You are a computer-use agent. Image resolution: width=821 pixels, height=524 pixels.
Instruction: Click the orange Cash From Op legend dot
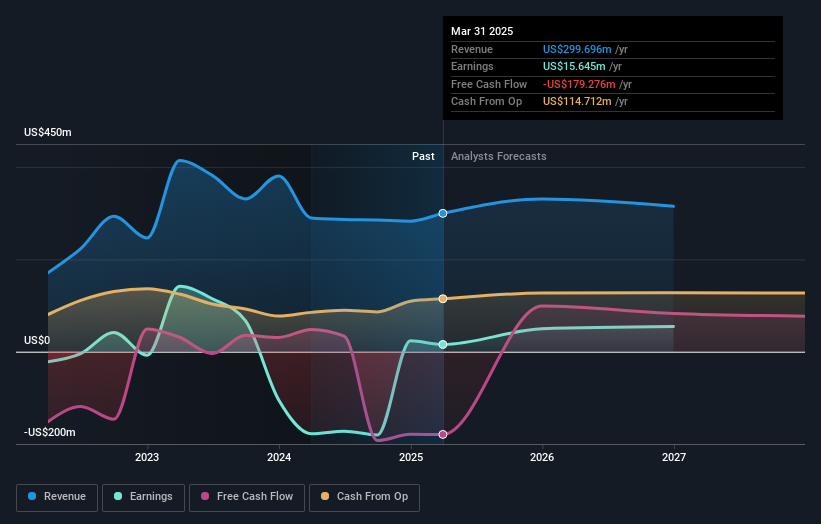point(325,496)
